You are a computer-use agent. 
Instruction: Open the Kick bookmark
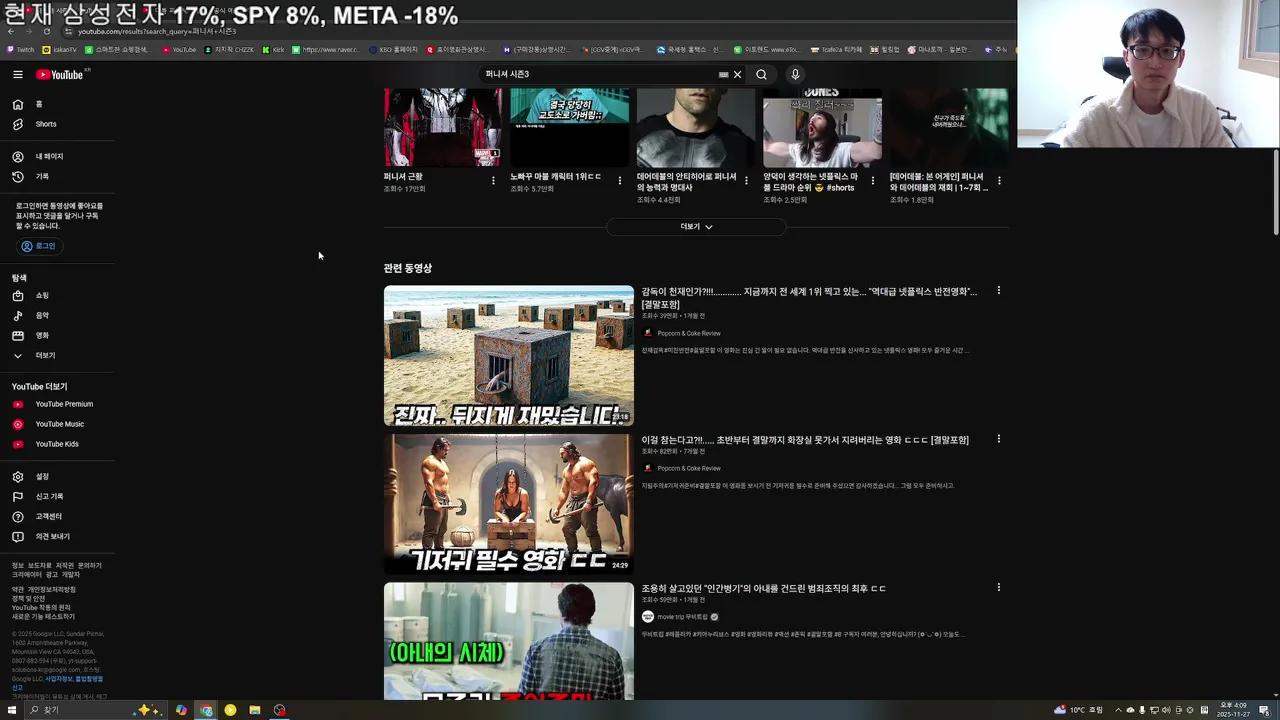[273, 49]
